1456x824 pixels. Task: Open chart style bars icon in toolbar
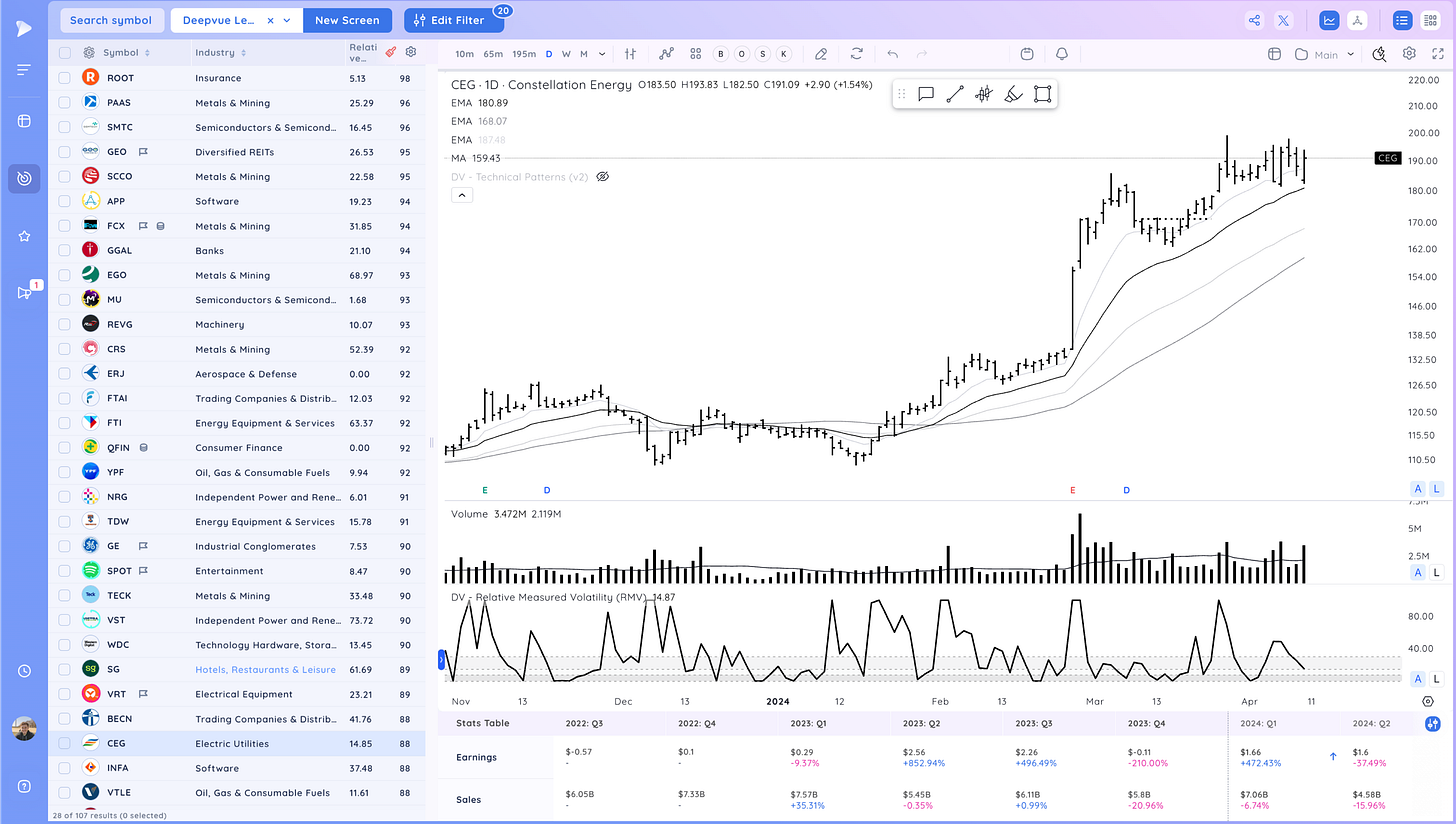click(631, 54)
